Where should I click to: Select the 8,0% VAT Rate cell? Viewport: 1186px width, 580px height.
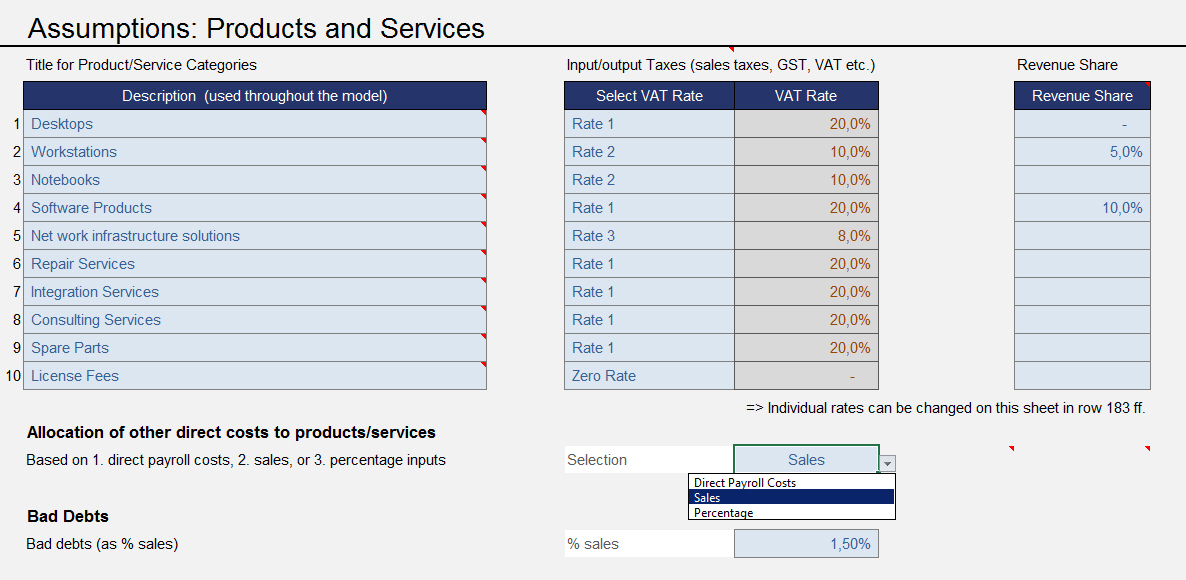click(806, 236)
